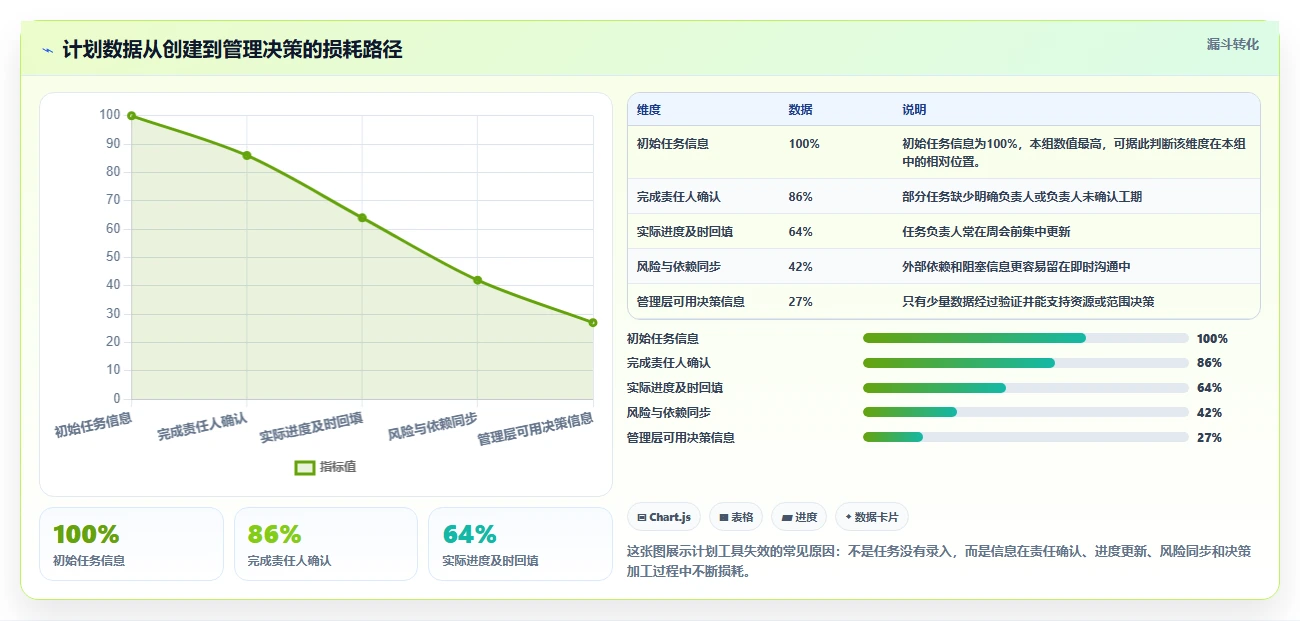
Task: Click the chart data point at 42
Action: [x=477, y=280]
